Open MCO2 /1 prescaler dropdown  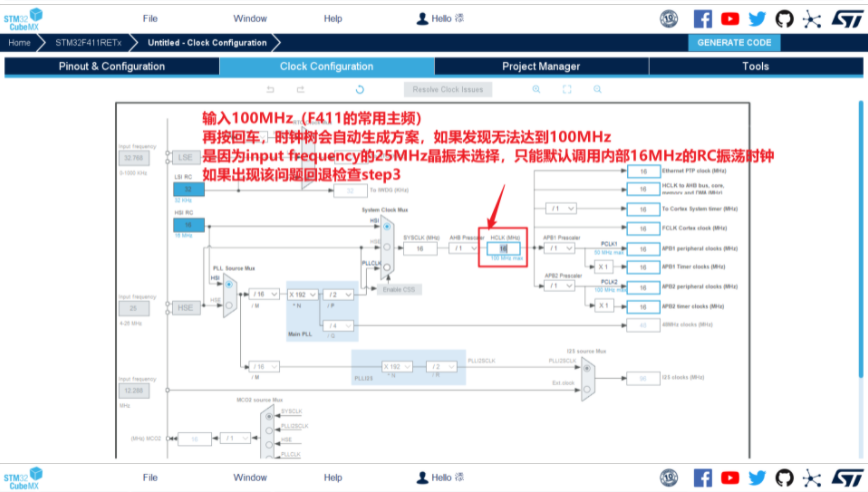point(235,438)
